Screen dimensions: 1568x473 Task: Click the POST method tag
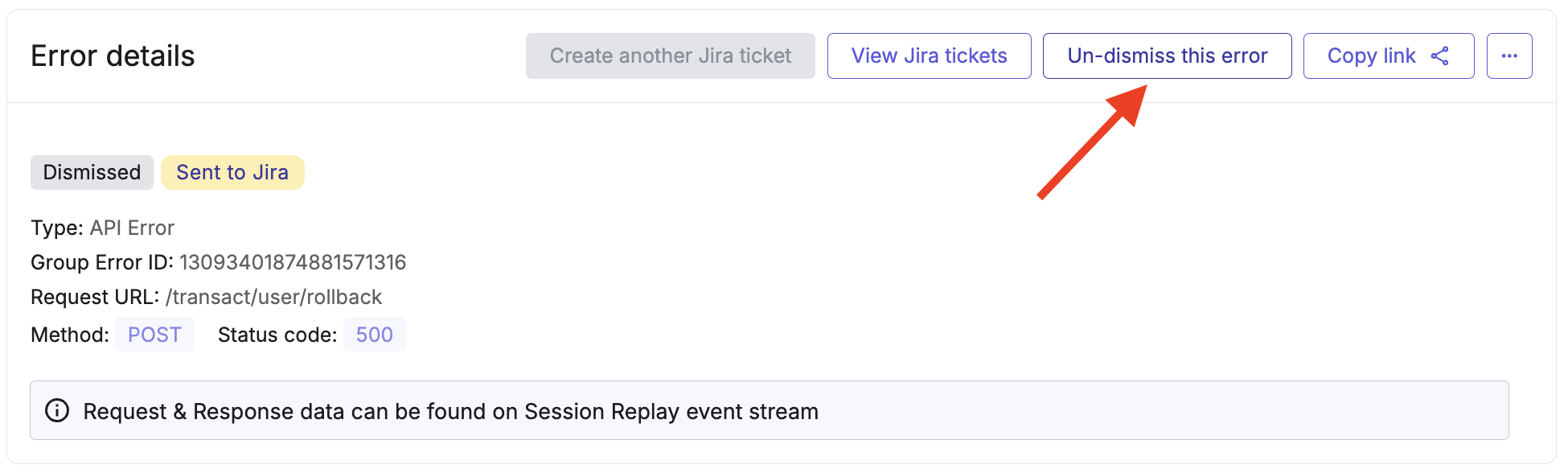click(154, 335)
